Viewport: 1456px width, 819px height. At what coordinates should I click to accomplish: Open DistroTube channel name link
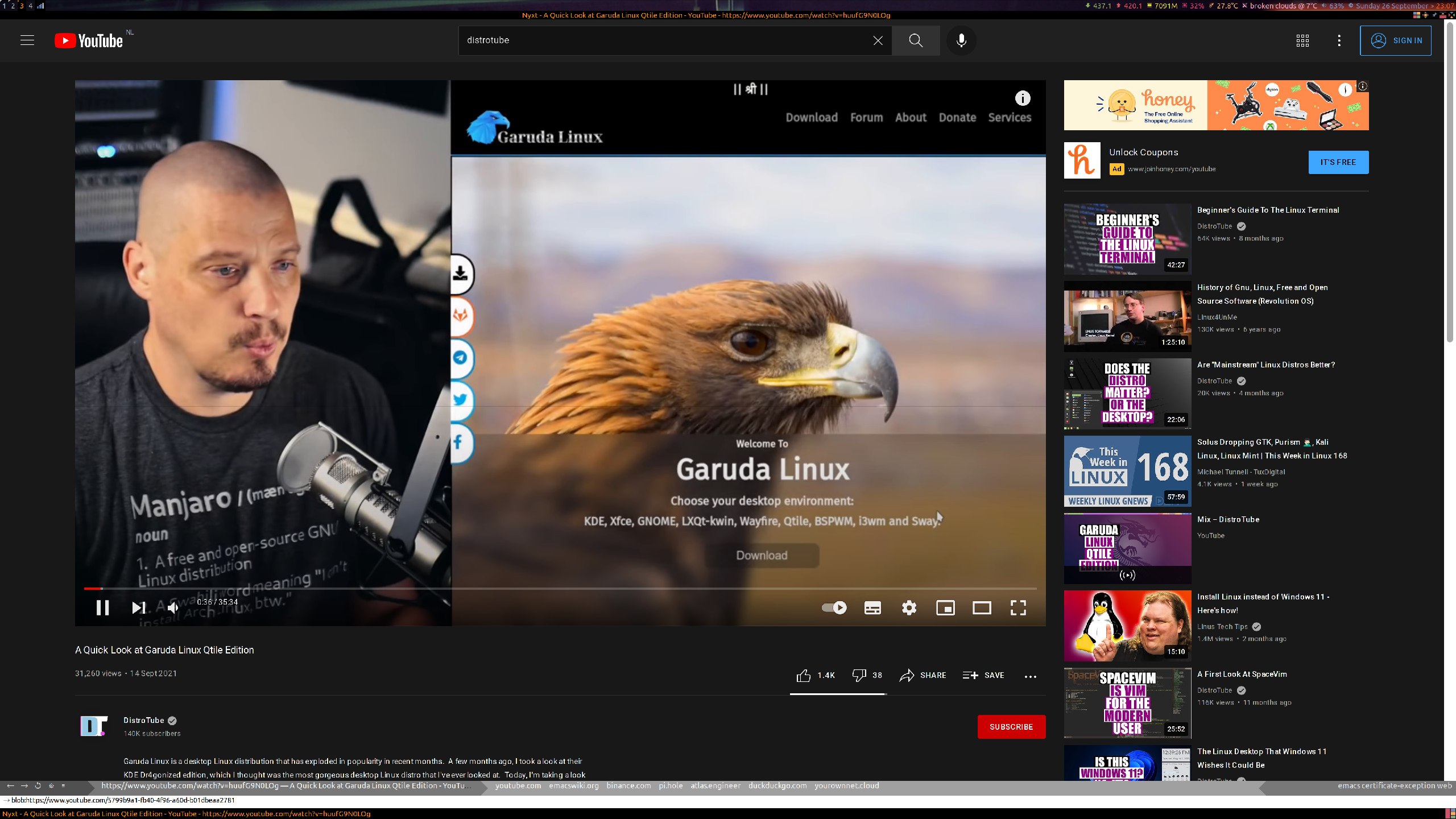pos(144,720)
